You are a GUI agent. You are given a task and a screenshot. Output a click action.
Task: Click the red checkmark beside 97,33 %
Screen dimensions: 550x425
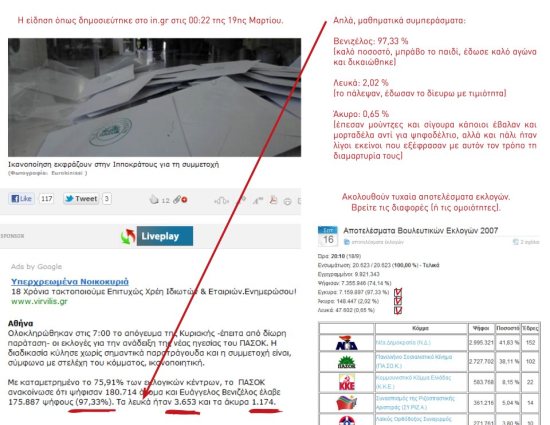(398, 292)
